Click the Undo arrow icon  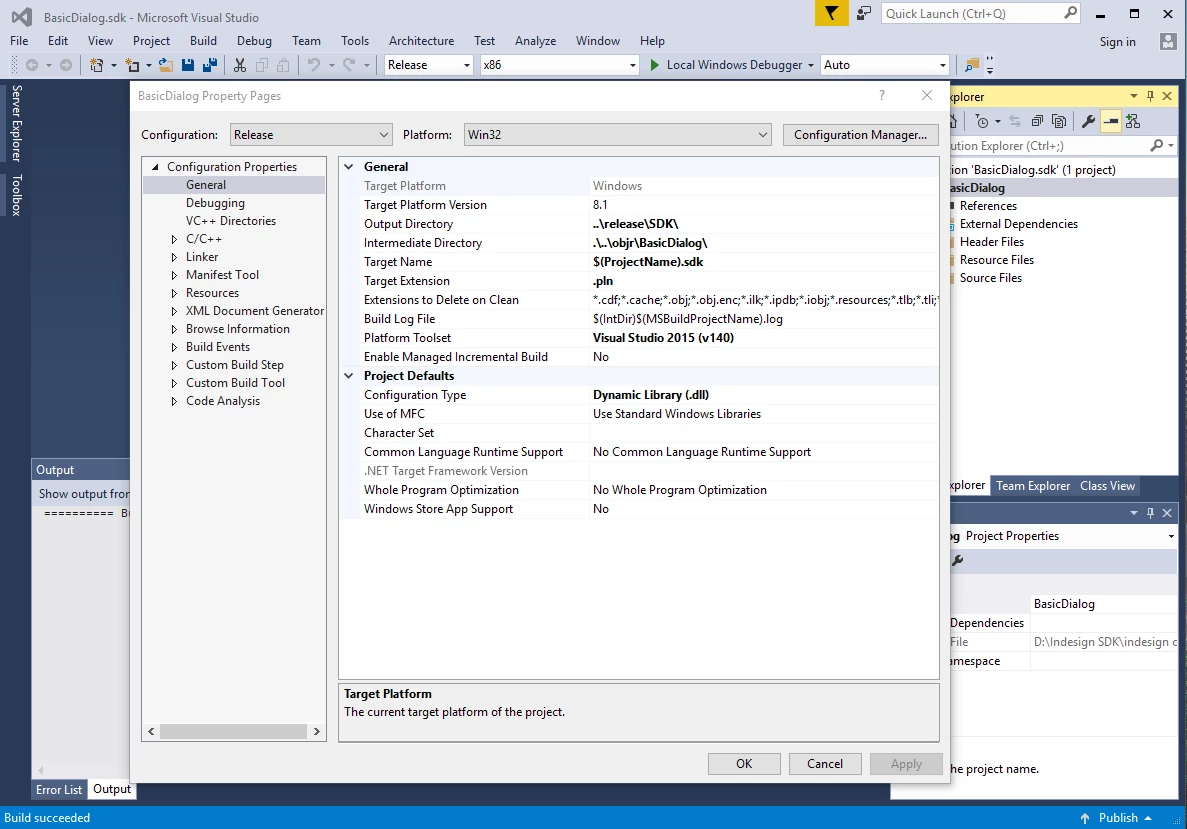(313, 65)
